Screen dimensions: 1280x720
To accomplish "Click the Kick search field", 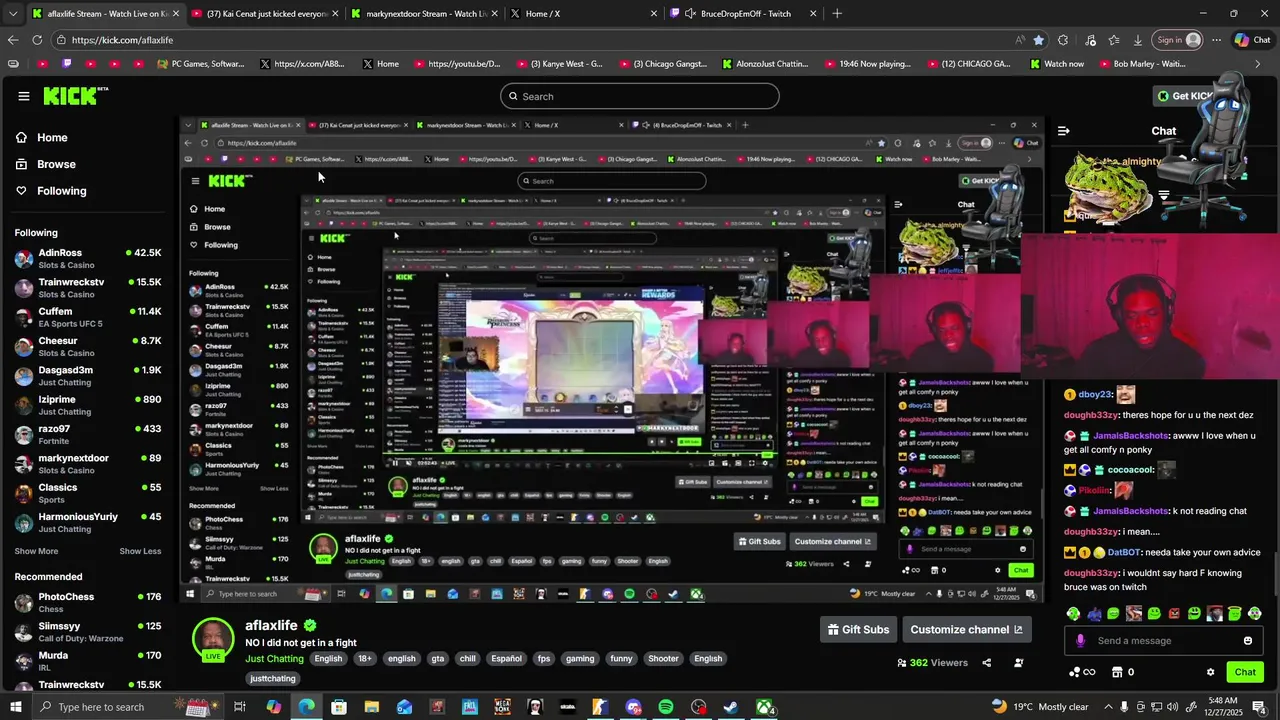I will 640,96.
